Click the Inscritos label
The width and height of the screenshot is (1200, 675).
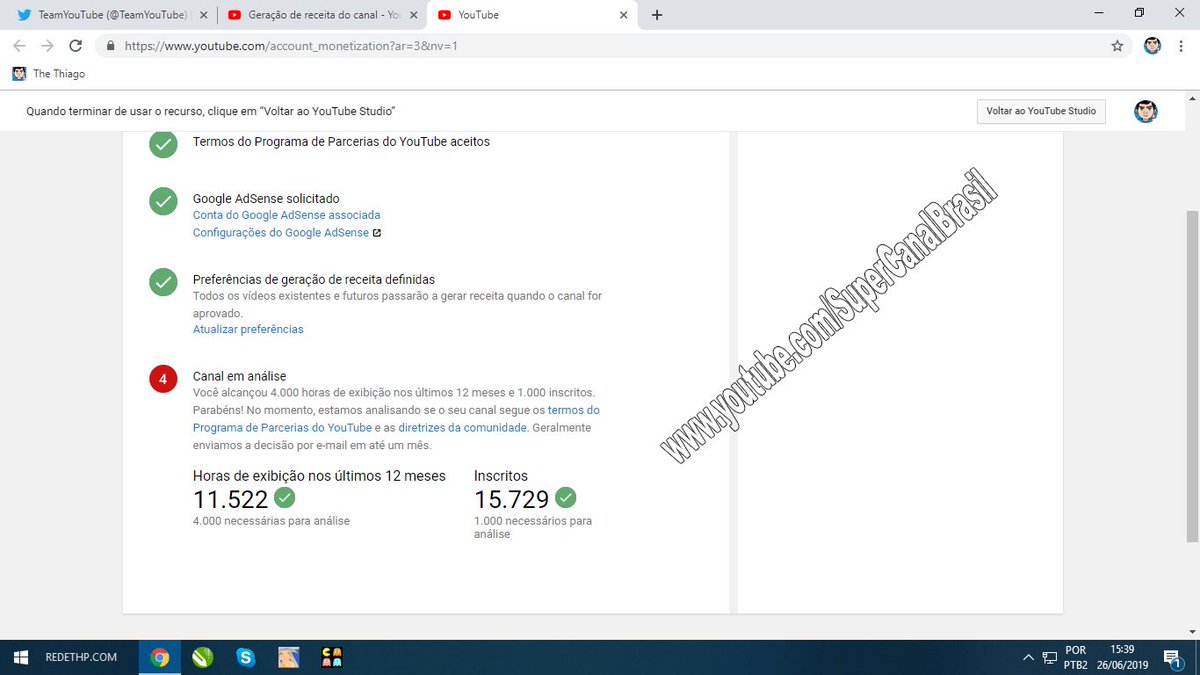501,476
